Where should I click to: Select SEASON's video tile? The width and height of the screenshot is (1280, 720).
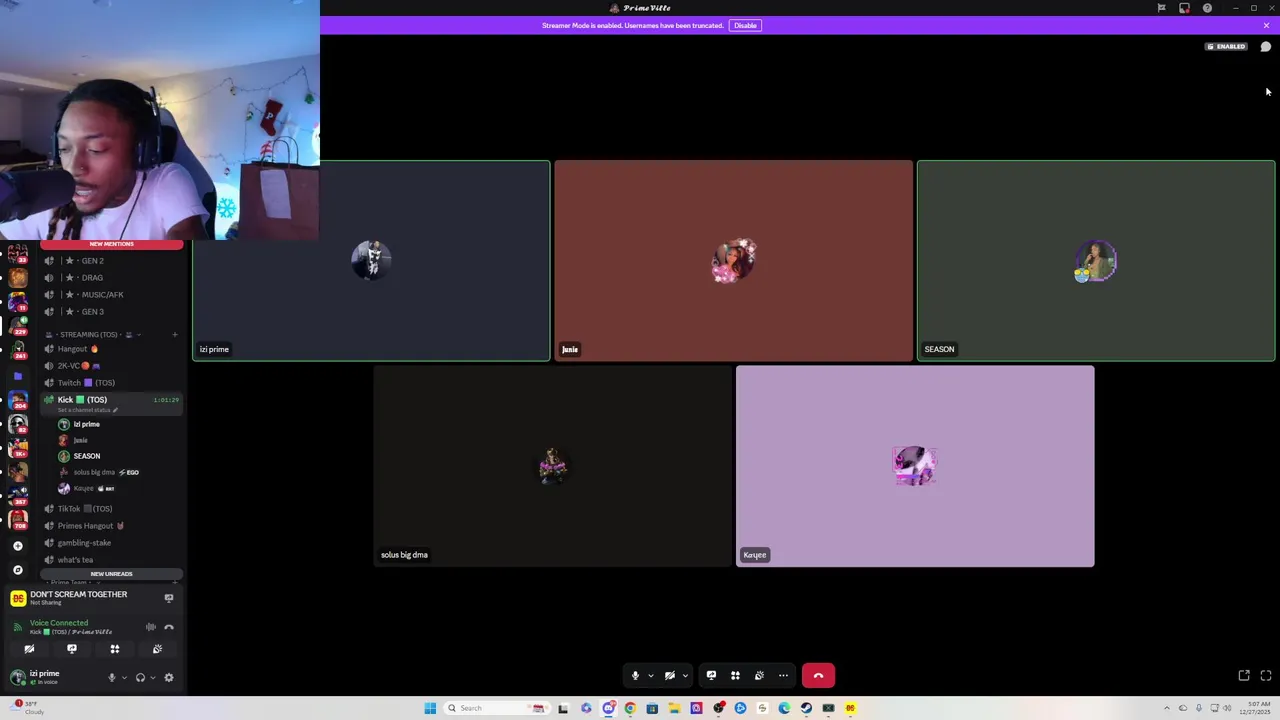(x=1096, y=261)
